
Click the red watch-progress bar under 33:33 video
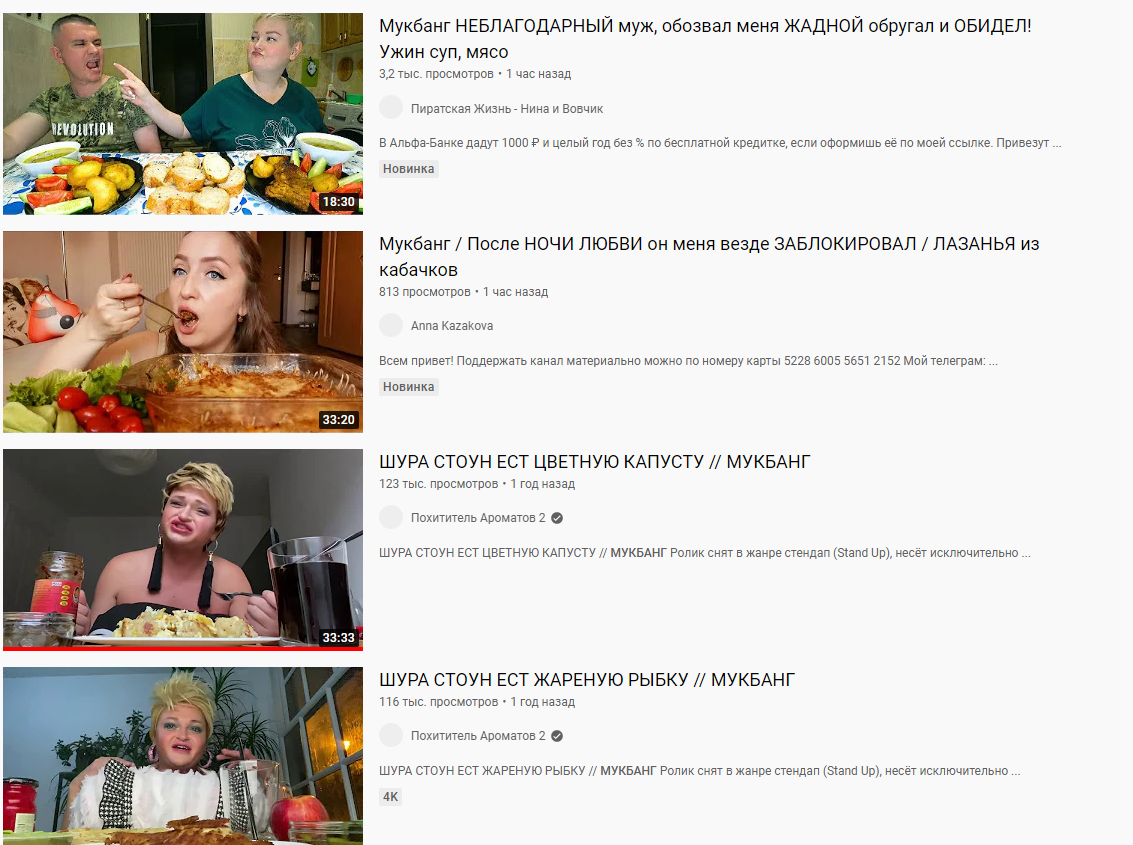tap(183, 648)
